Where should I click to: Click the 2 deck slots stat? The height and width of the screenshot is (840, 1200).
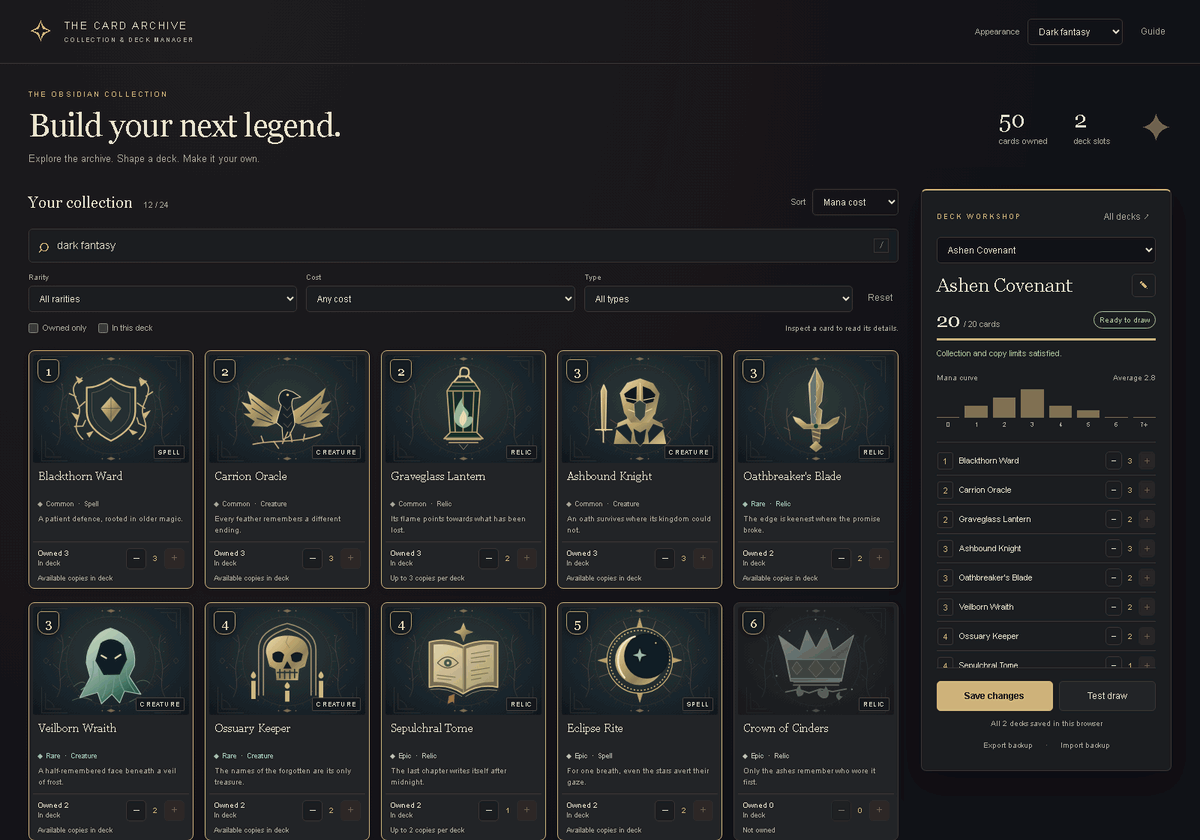click(1091, 129)
